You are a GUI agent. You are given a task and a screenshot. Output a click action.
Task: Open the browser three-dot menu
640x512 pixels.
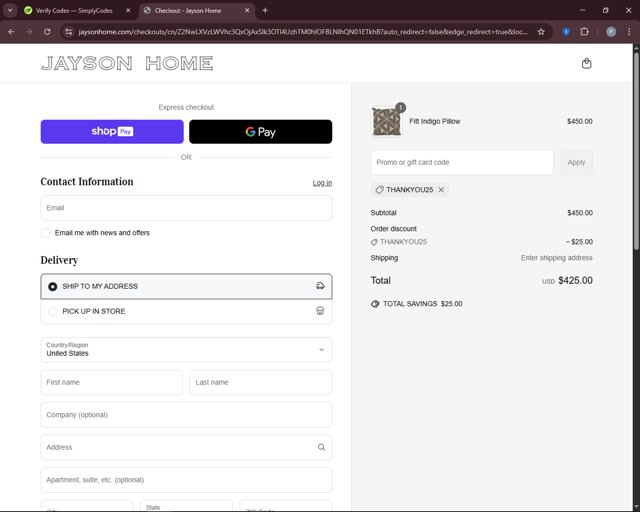(x=629, y=32)
